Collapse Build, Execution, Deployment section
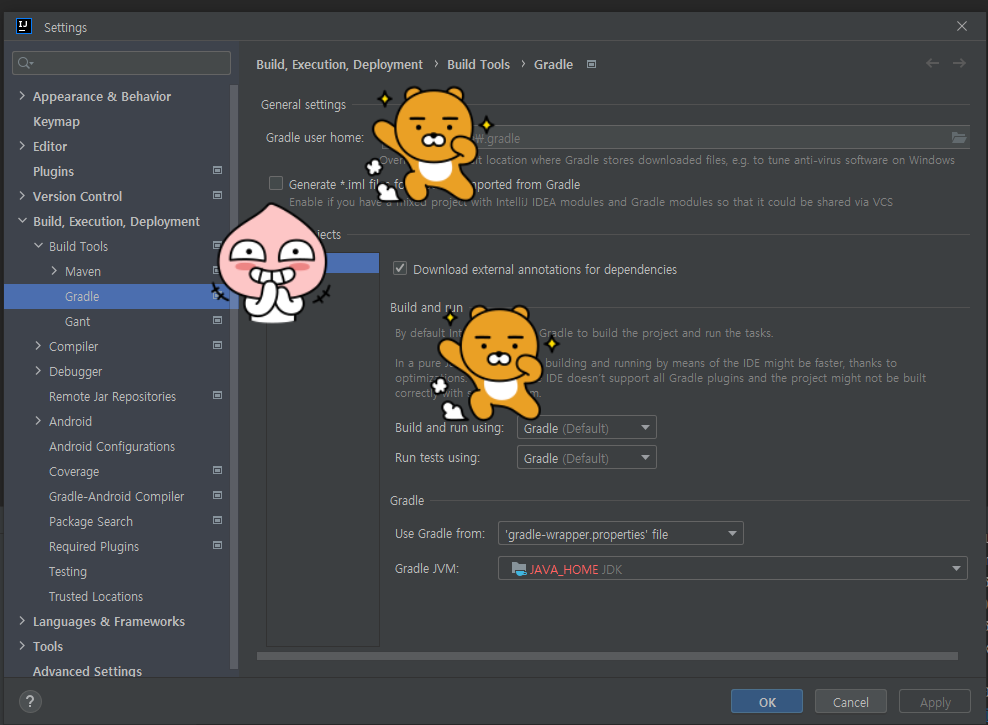The image size is (988, 725). 22,221
